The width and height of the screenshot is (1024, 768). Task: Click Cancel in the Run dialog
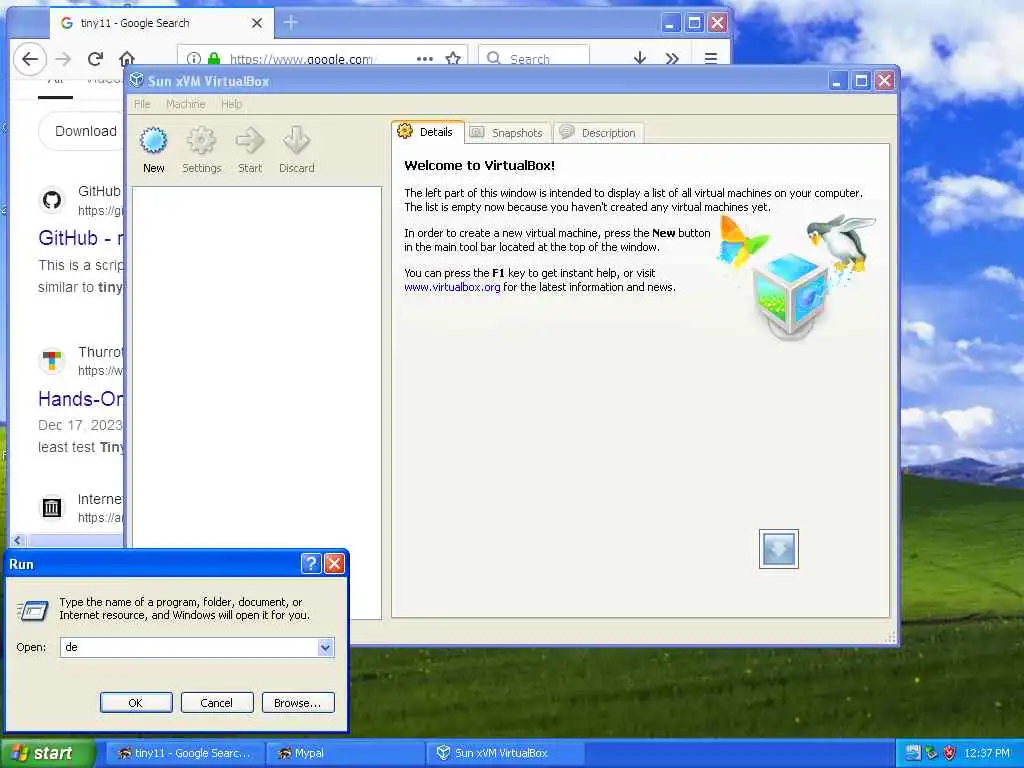click(217, 703)
